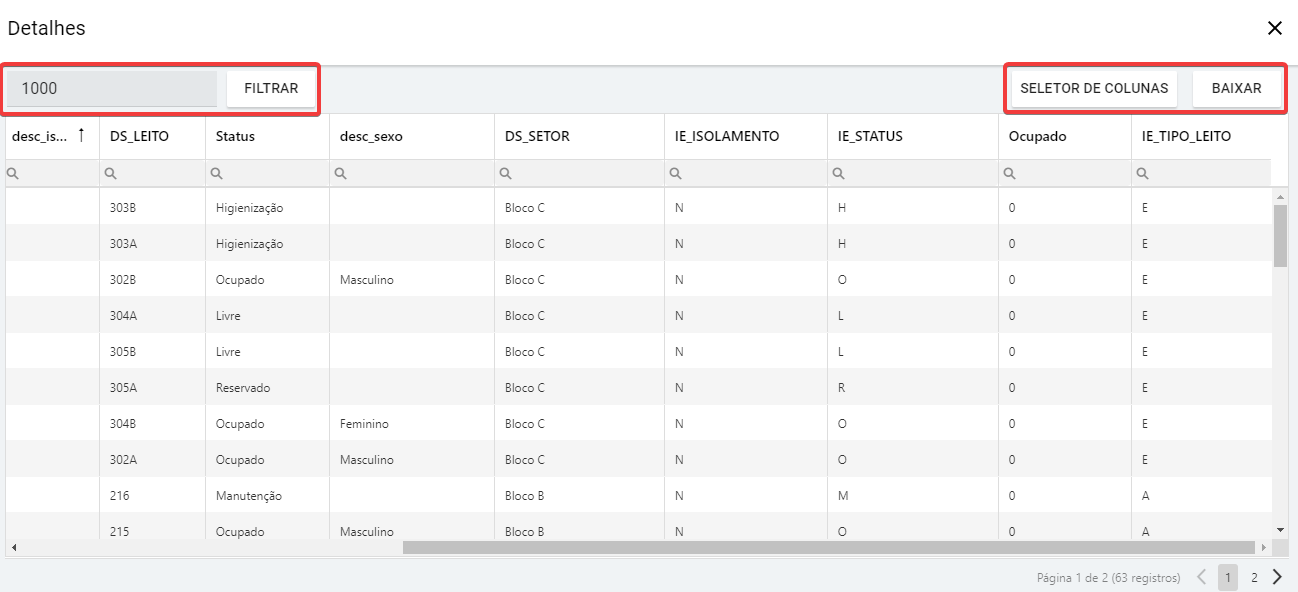Screen dimensions: 1298x592
Task: Sort by Status column header
Action: tap(267, 136)
